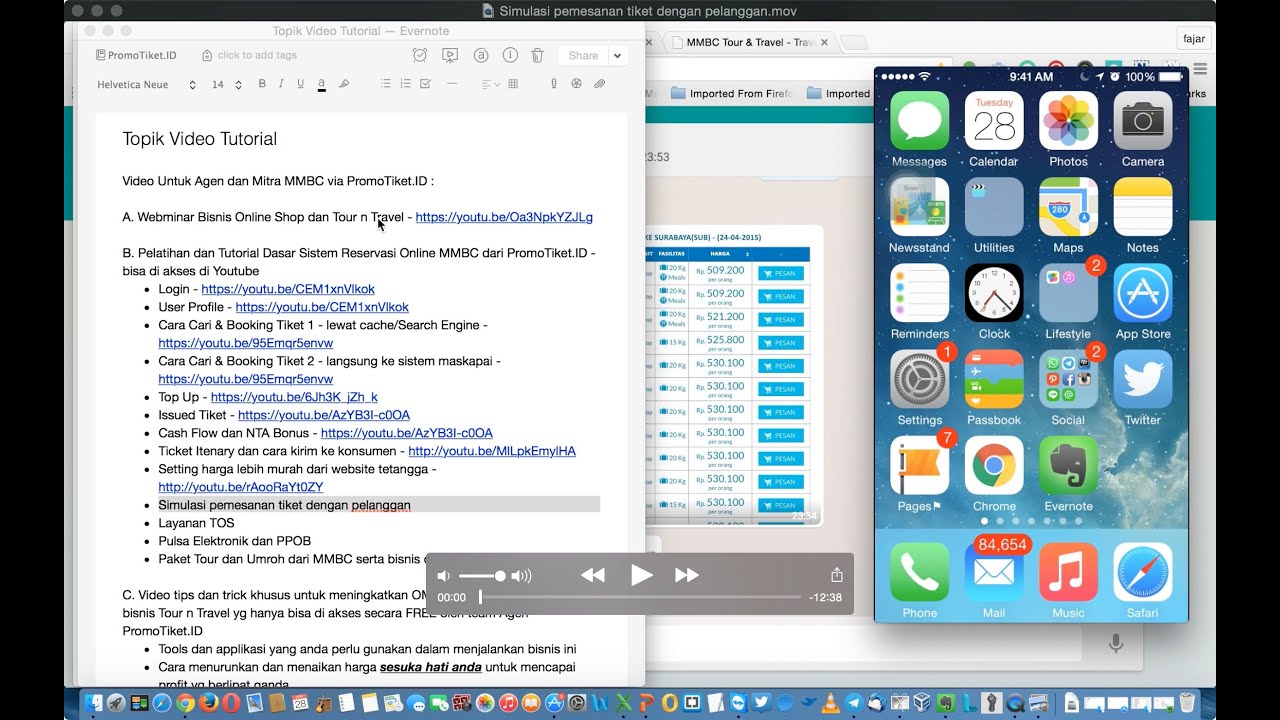Open Messages app on the iPhone screen
This screenshot has width=1280, height=720.
click(x=919, y=121)
